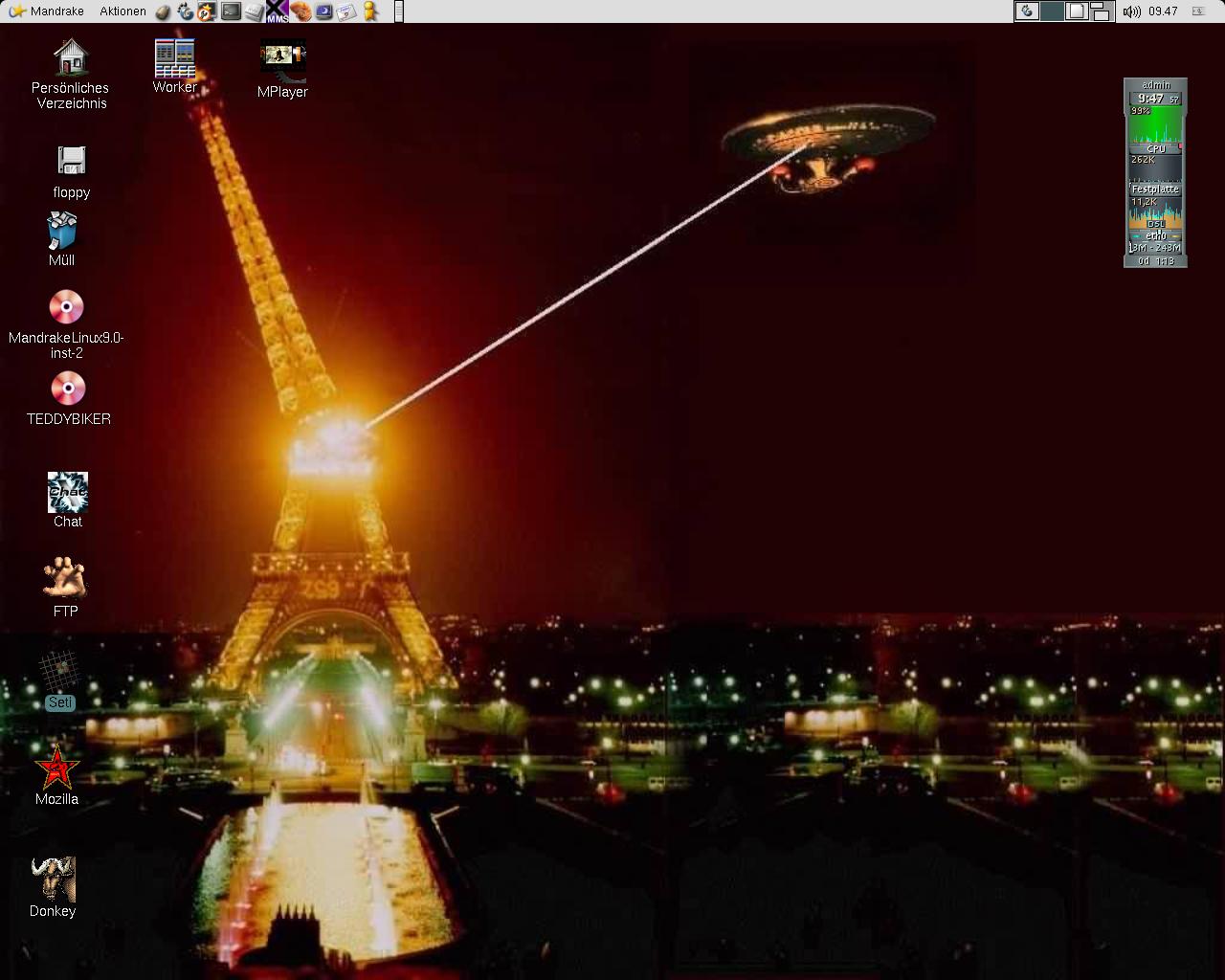Click the orange shell panel launcher

301,11
